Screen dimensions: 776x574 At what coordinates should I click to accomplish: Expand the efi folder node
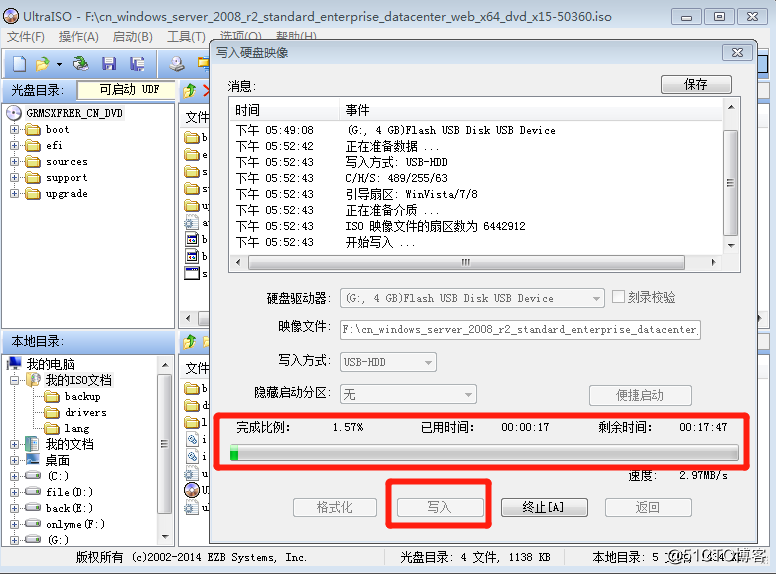pyautogui.click(x=14, y=145)
